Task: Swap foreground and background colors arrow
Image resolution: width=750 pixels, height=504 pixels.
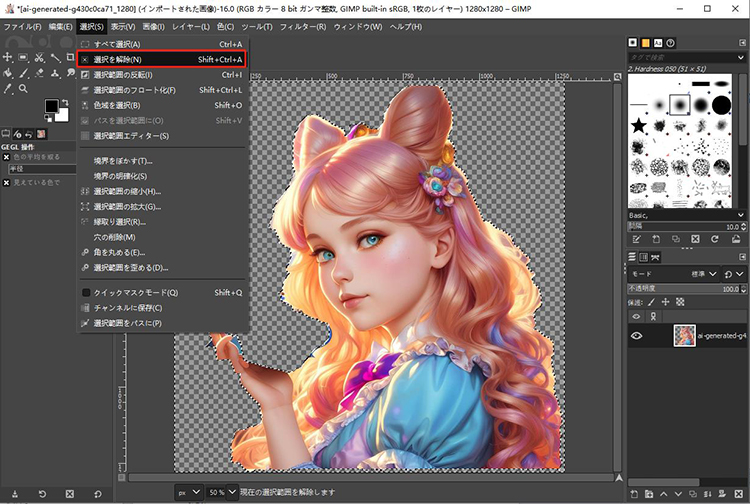Action: pyautogui.click(x=65, y=102)
